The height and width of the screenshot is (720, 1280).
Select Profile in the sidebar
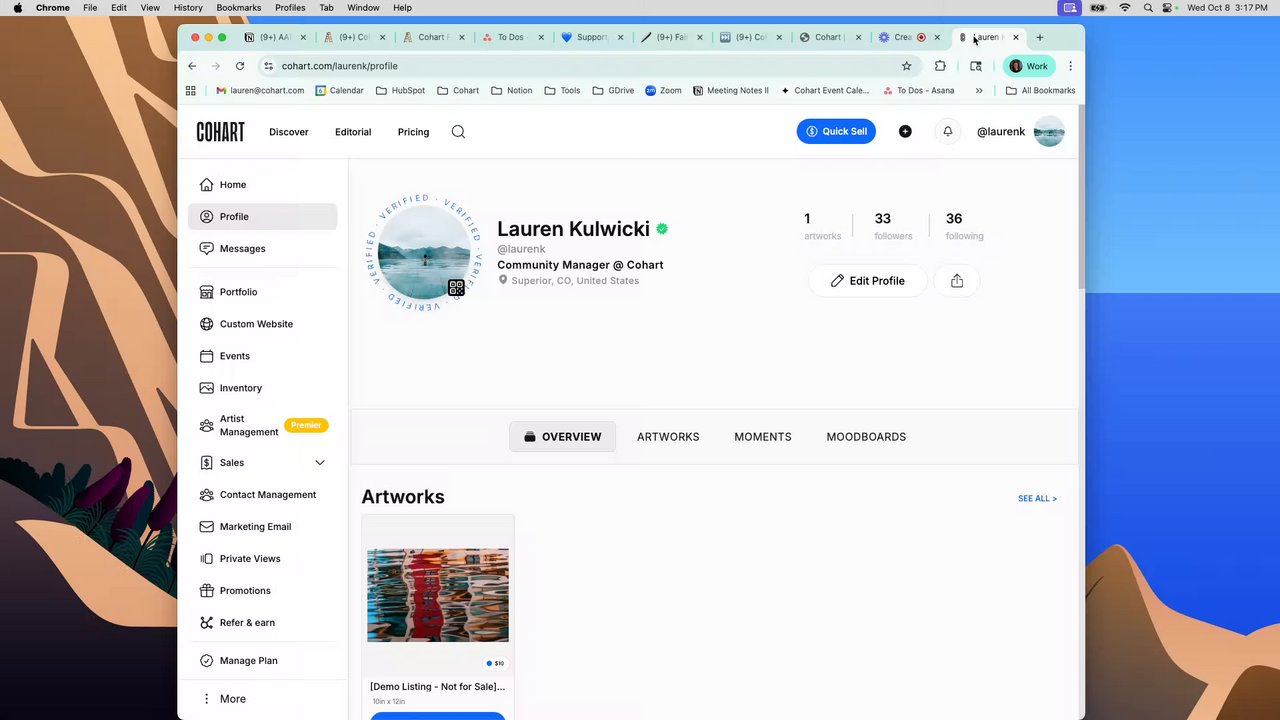[x=262, y=216]
